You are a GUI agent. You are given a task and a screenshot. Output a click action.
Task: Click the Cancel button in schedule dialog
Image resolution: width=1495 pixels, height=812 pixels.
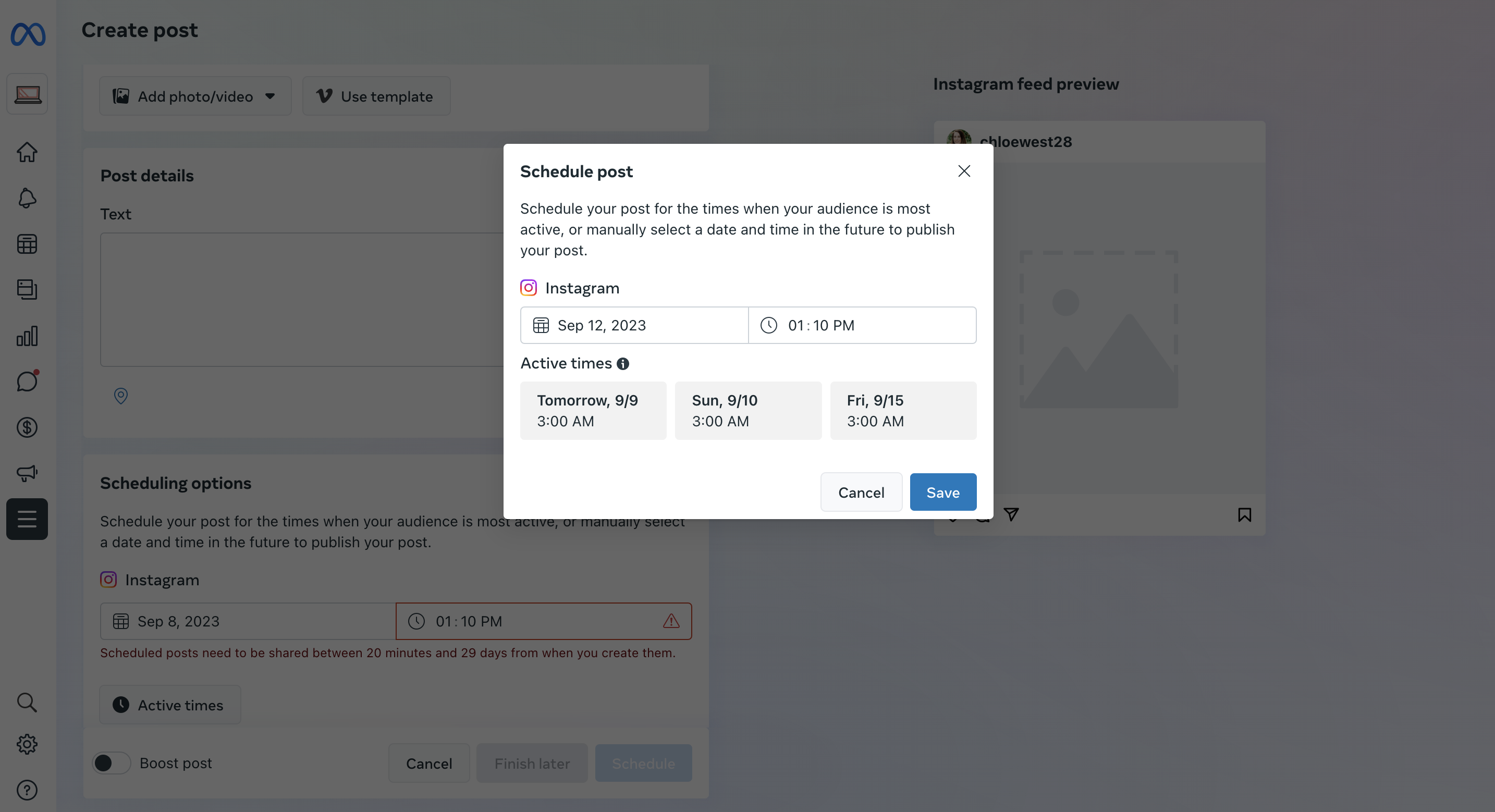pyautogui.click(x=861, y=491)
